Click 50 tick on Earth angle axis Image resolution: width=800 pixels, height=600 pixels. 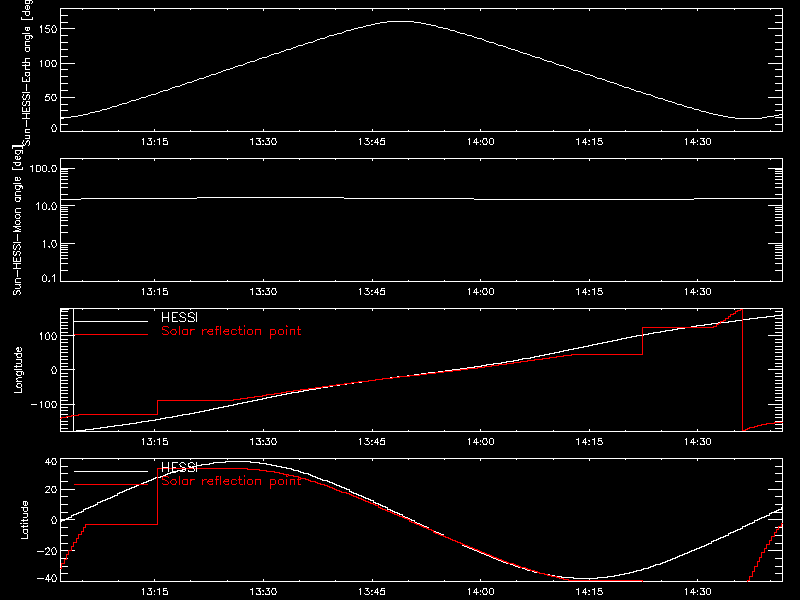[51, 97]
